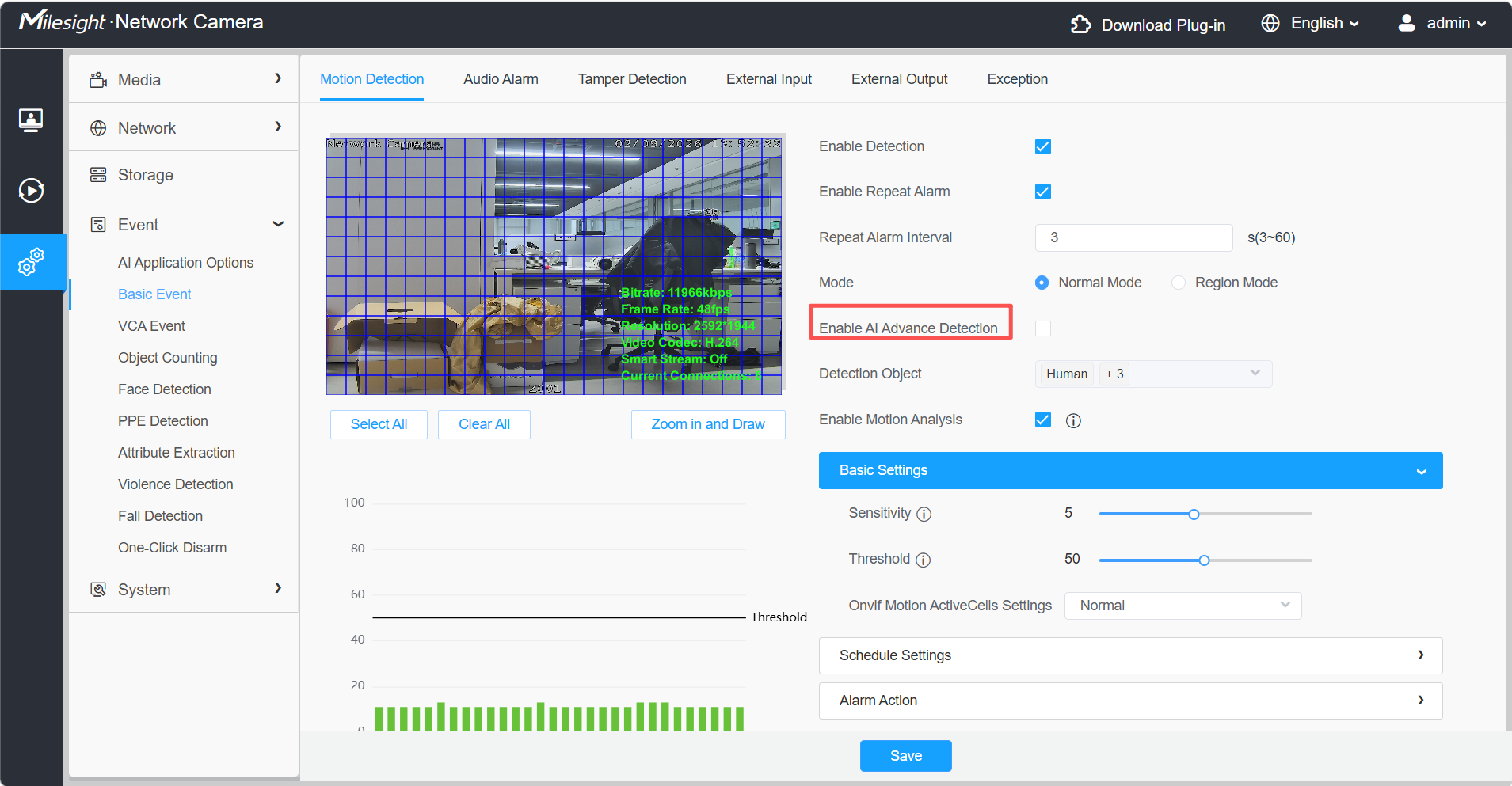Switch to the External Input tab
1512x786 pixels.
[769, 79]
